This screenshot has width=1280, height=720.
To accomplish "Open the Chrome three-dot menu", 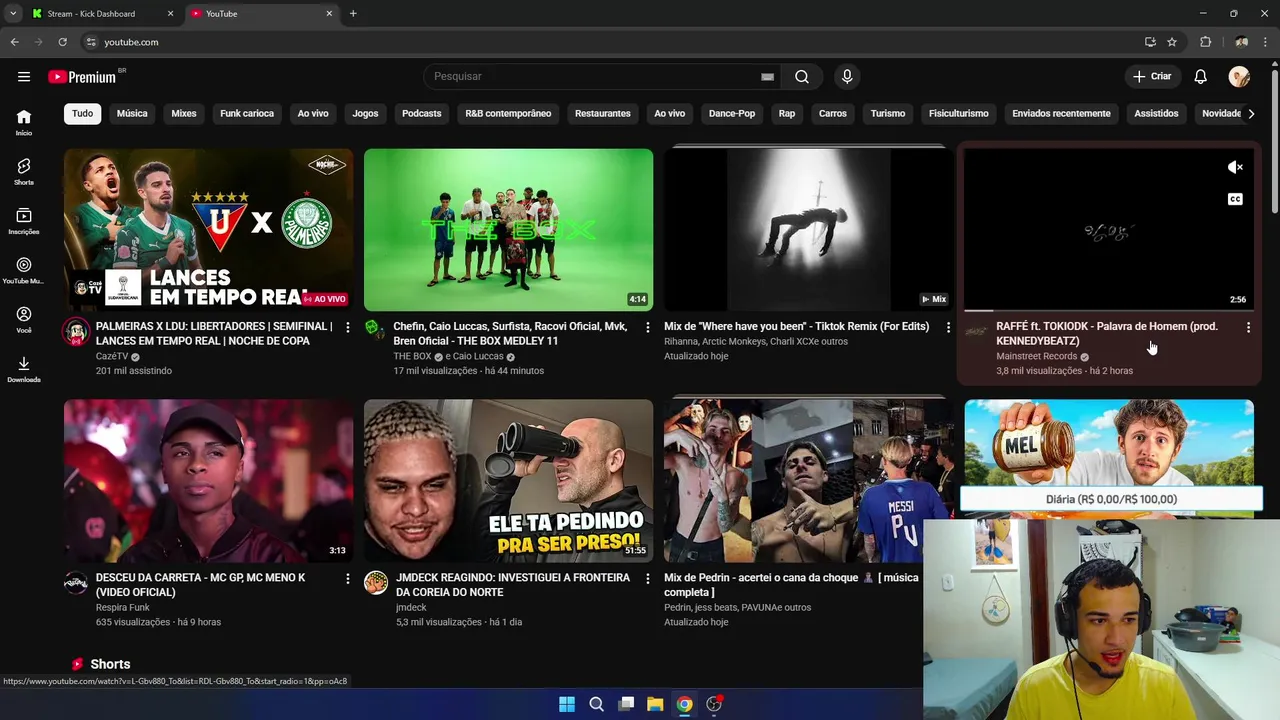I will coord(1266,42).
